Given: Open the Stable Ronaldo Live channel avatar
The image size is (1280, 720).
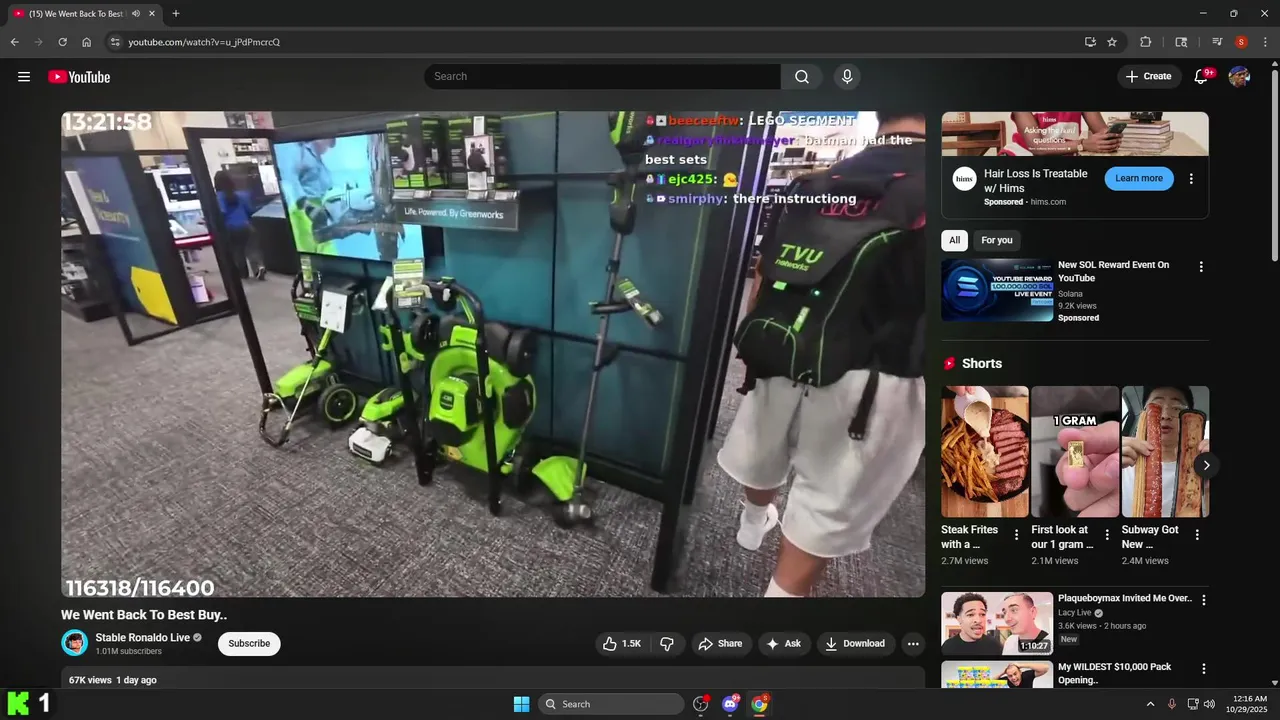Looking at the screenshot, I should [75, 643].
